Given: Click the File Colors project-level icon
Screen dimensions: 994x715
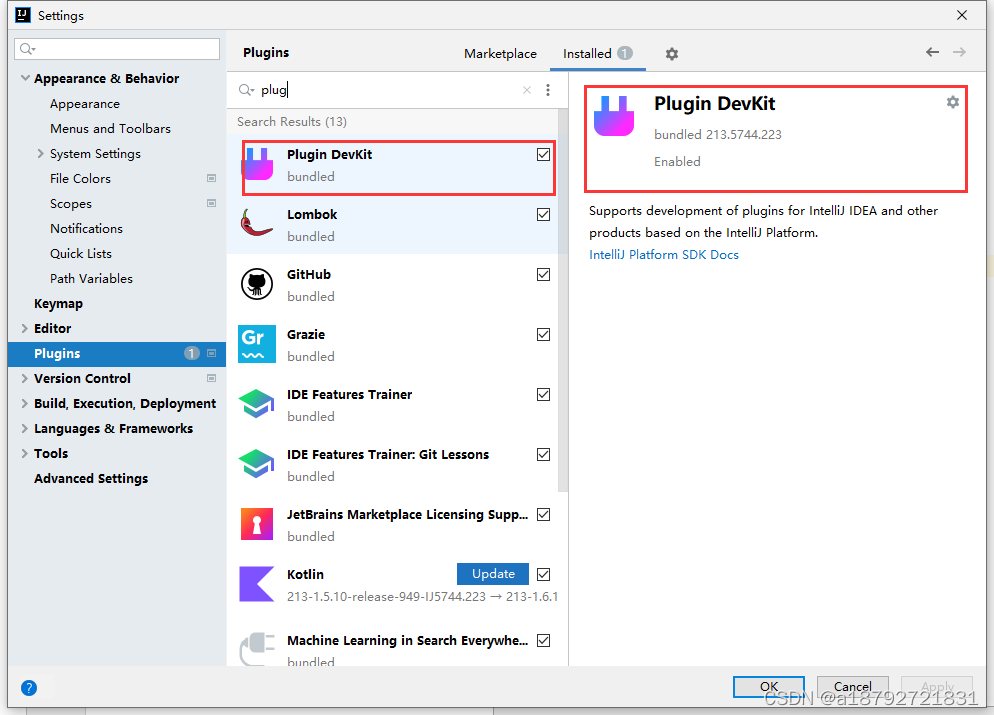Looking at the screenshot, I should click(x=212, y=179).
